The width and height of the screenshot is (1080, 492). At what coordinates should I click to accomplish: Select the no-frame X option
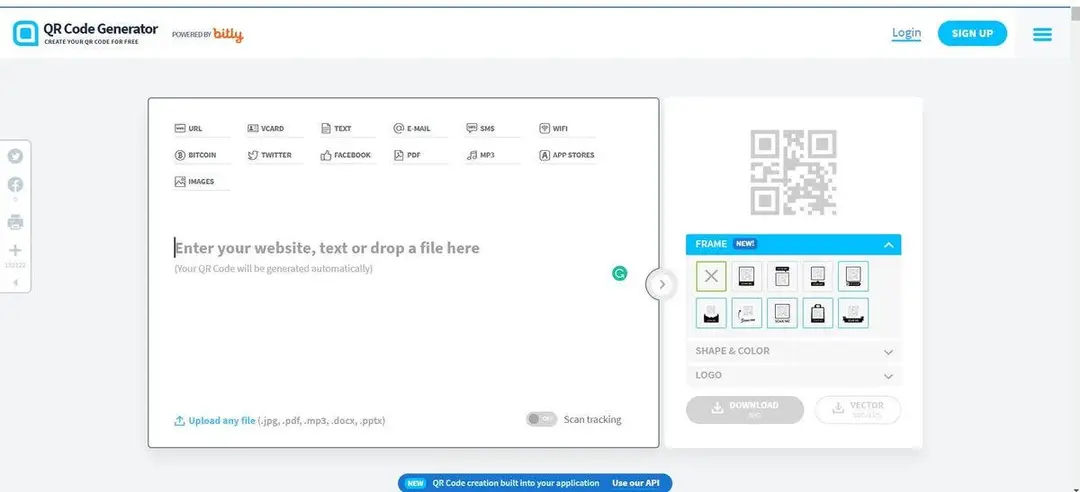712,276
